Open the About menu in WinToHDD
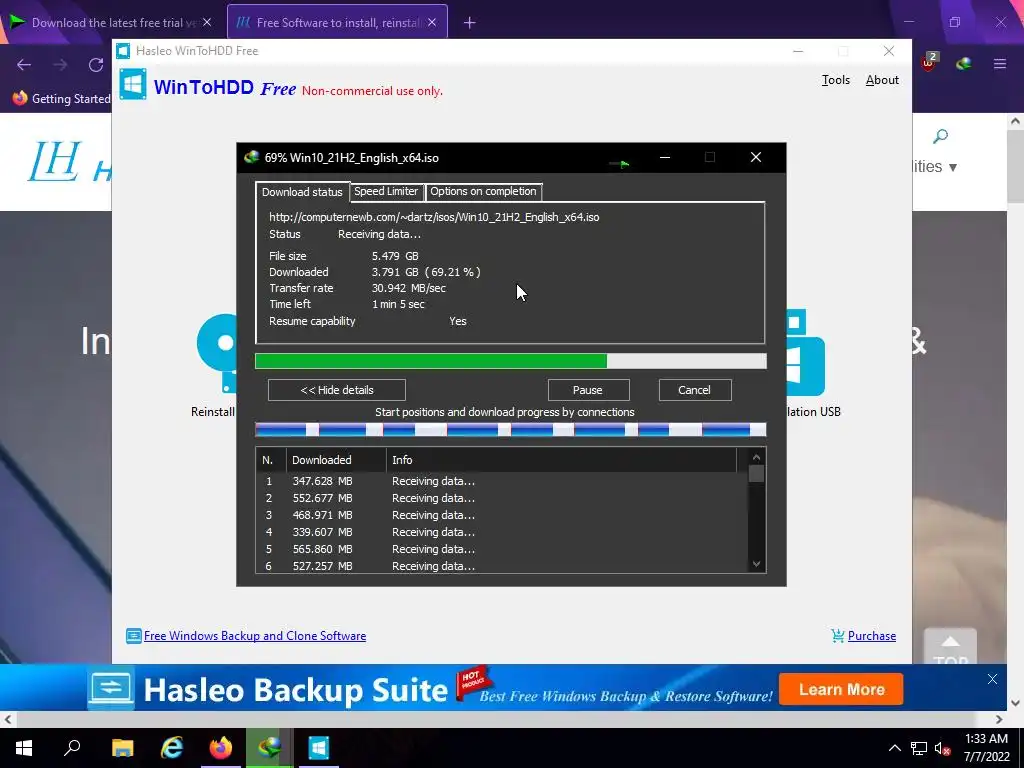The width and height of the screenshot is (1024, 768). coord(882,80)
